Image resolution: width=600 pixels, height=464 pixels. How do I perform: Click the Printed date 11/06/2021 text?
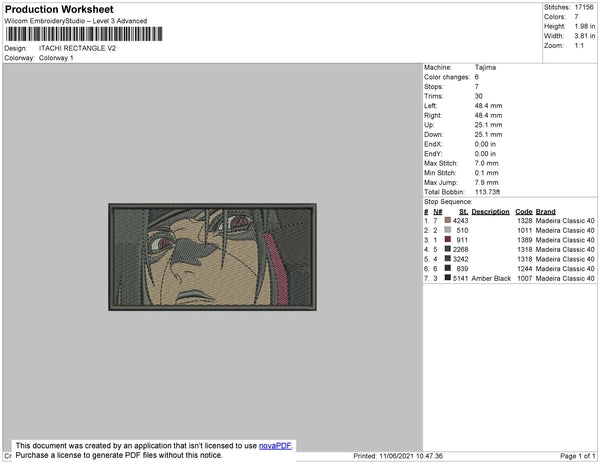click(x=398, y=456)
